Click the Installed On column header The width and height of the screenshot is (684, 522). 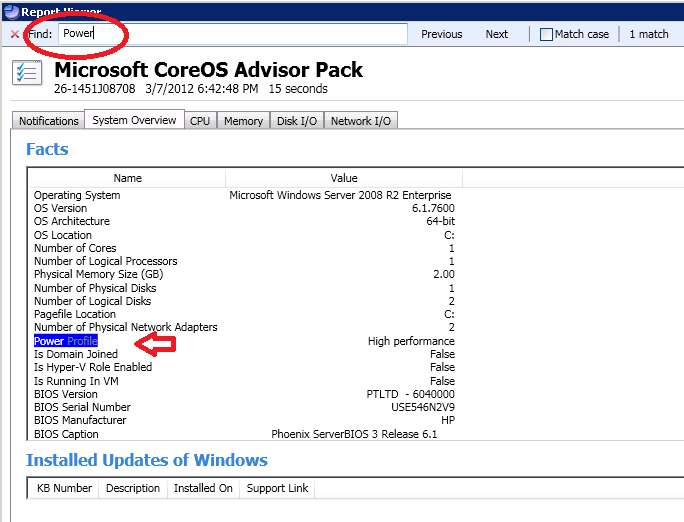pos(203,488)
